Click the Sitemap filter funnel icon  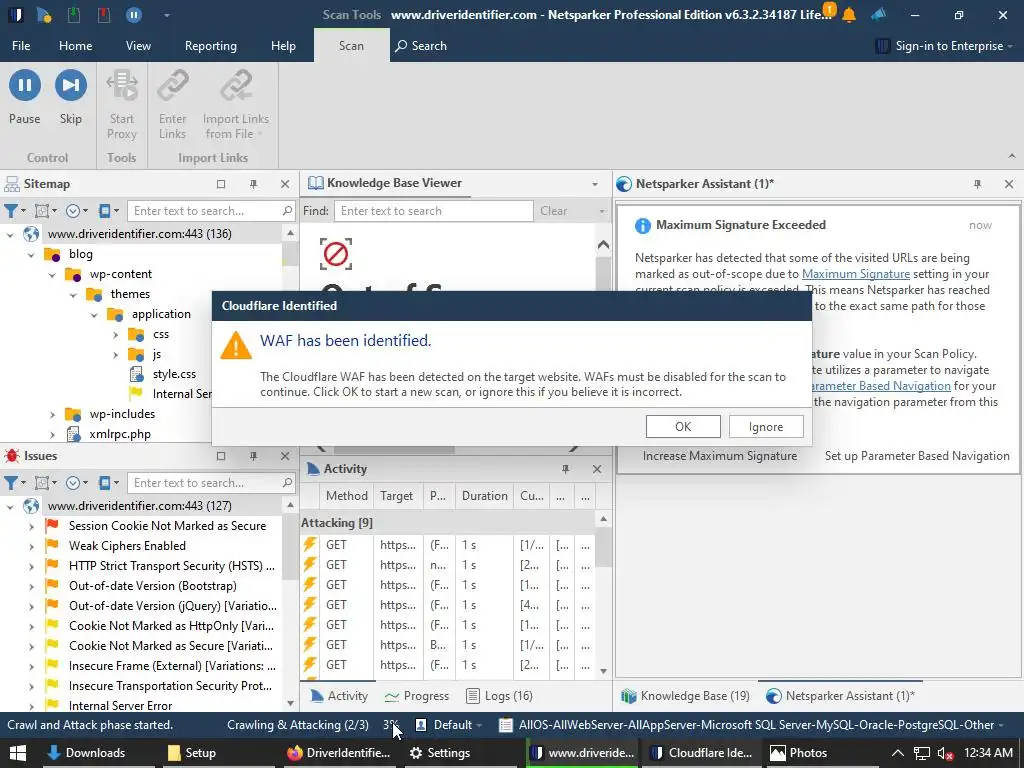pyautogui.click(x=11, y=211)
